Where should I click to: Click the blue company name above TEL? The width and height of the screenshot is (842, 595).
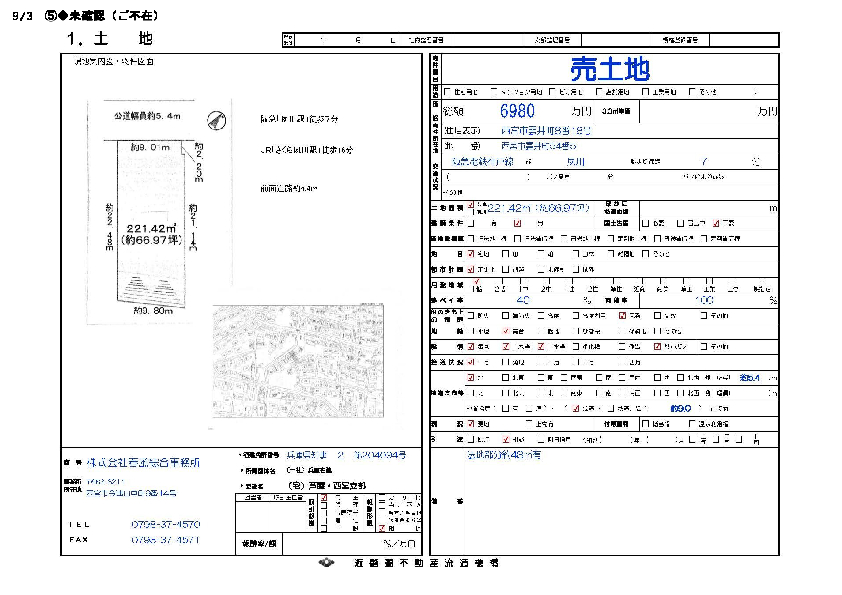tap(141, 463)
